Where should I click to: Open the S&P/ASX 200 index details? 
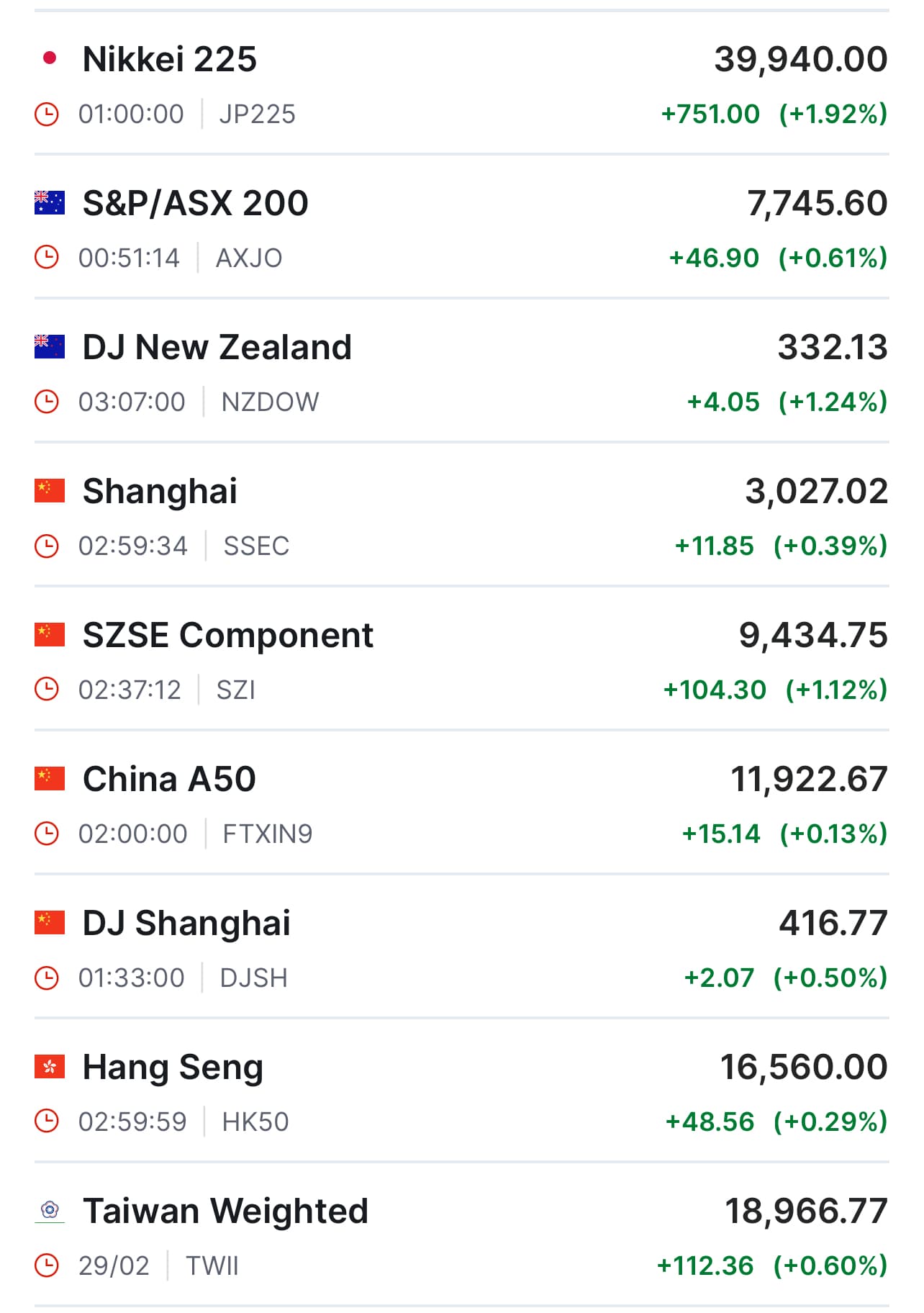(196, 203)
